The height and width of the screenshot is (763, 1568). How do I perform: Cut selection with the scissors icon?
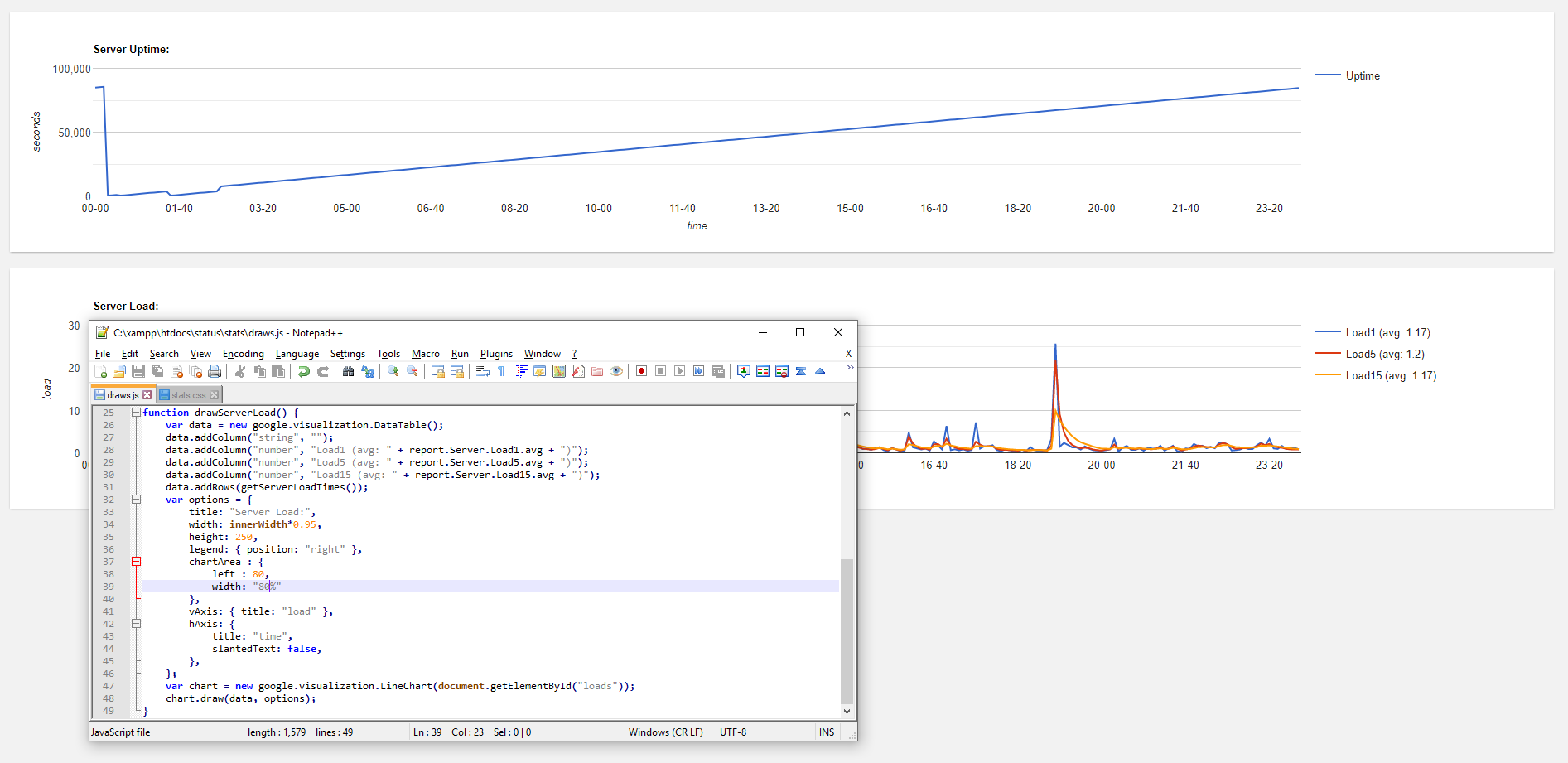coord(240,371)
